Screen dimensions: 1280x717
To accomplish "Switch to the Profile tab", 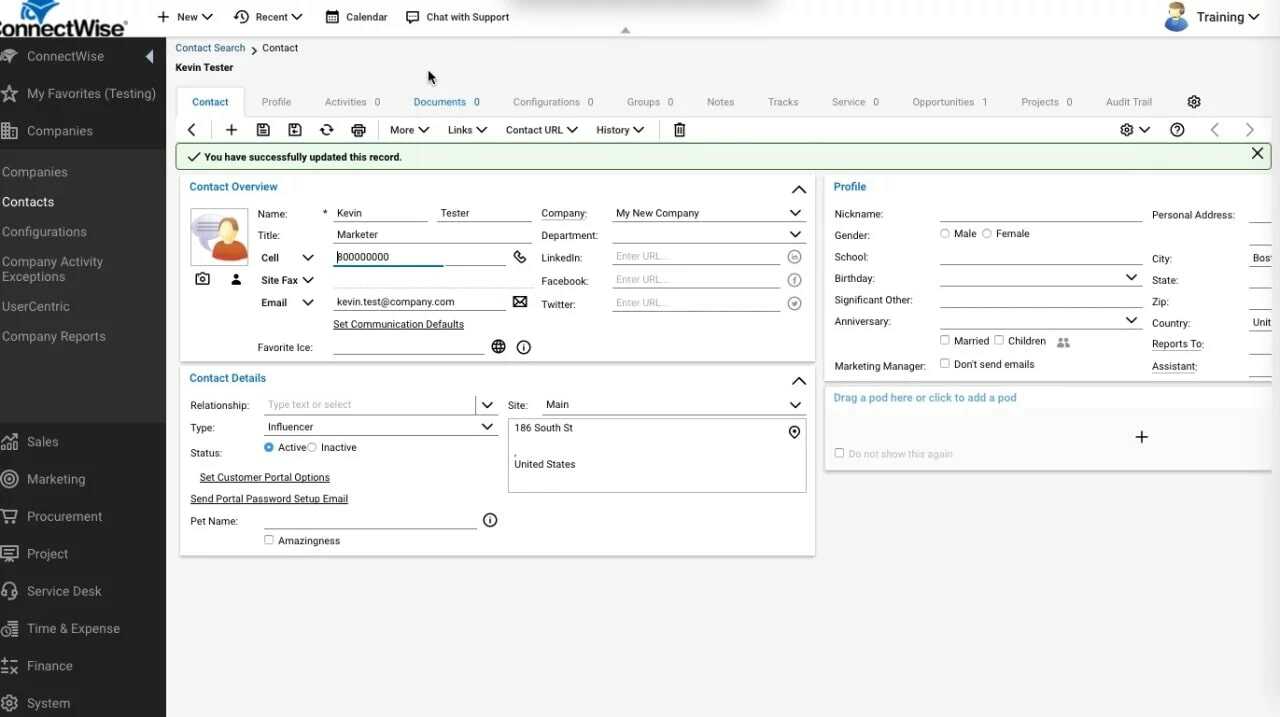I will click(276, 102).
